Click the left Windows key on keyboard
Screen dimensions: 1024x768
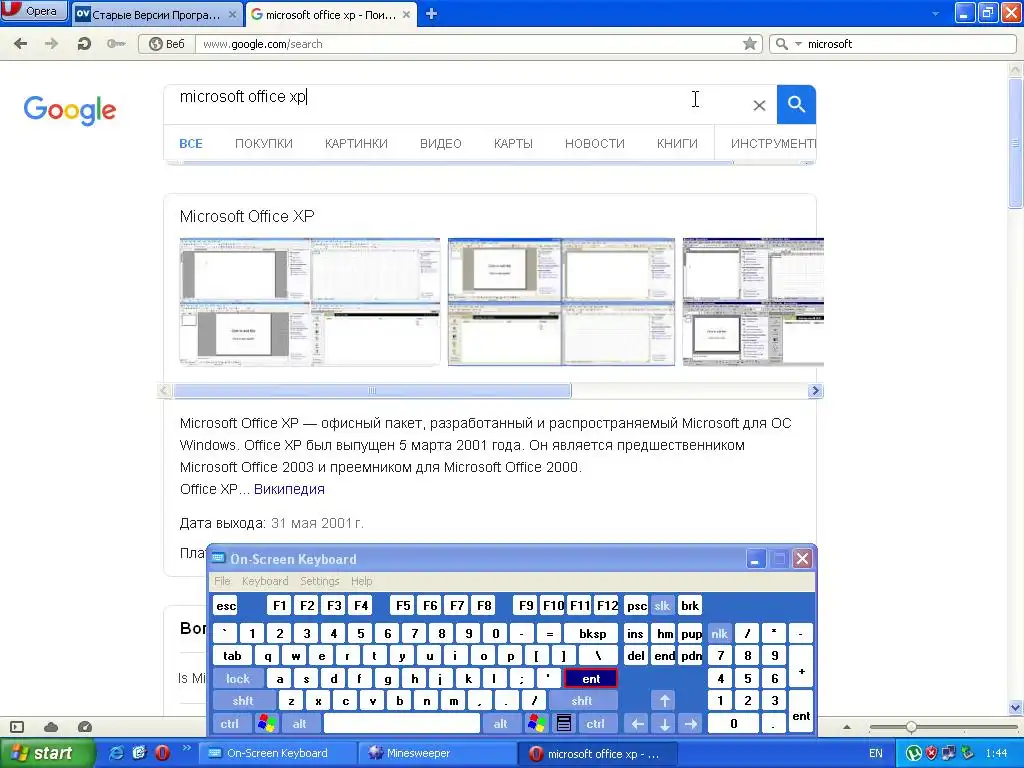click(266, 724)
